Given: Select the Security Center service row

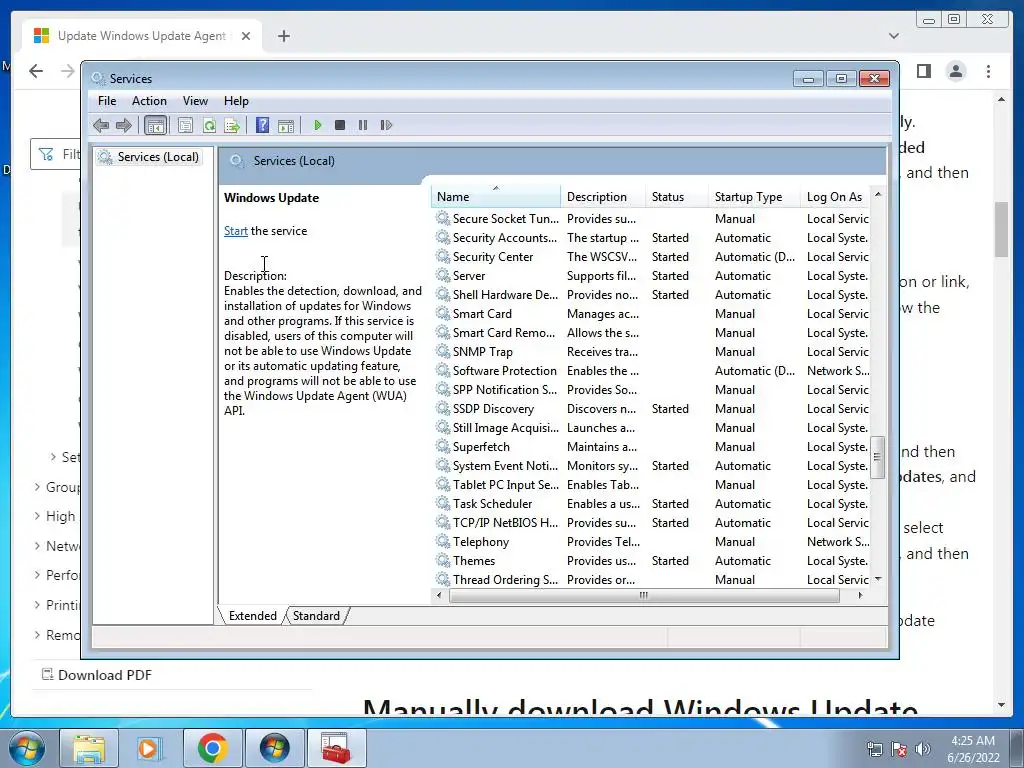Looking at the screenshot, I should (651, 257).
